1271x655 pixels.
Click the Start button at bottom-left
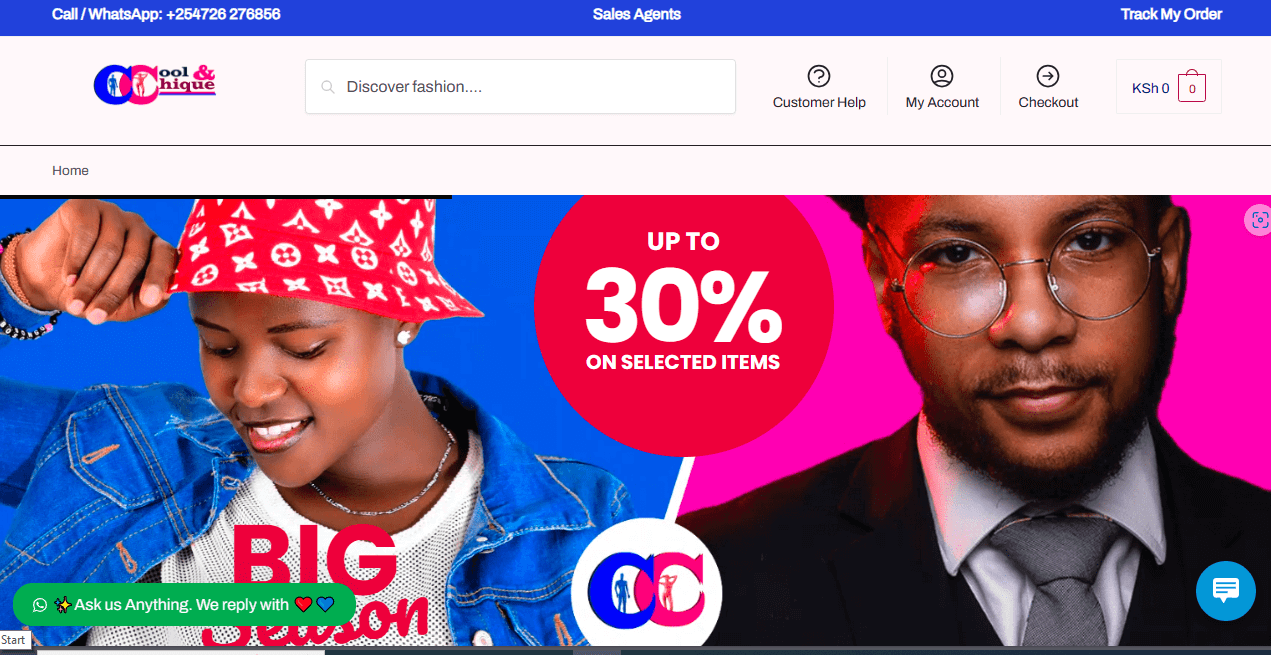coord(14,640)
